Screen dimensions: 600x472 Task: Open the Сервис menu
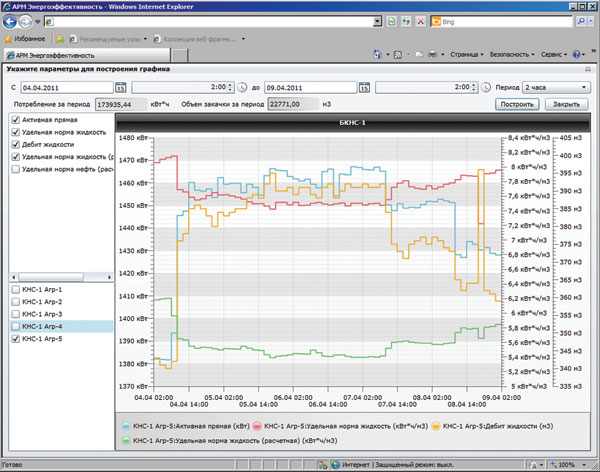[554, 55]
